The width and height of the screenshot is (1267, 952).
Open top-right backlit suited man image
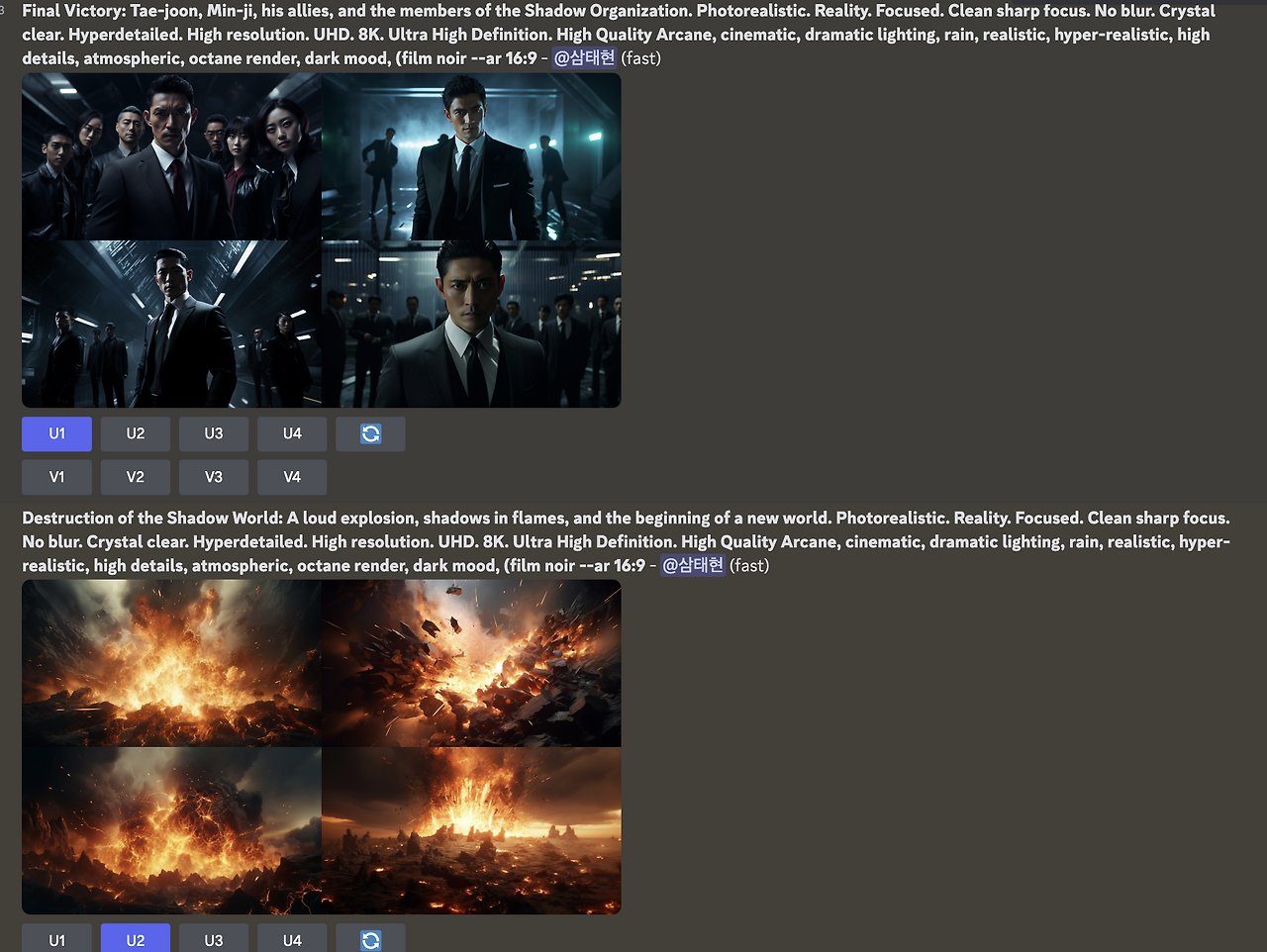coord(472,156)
